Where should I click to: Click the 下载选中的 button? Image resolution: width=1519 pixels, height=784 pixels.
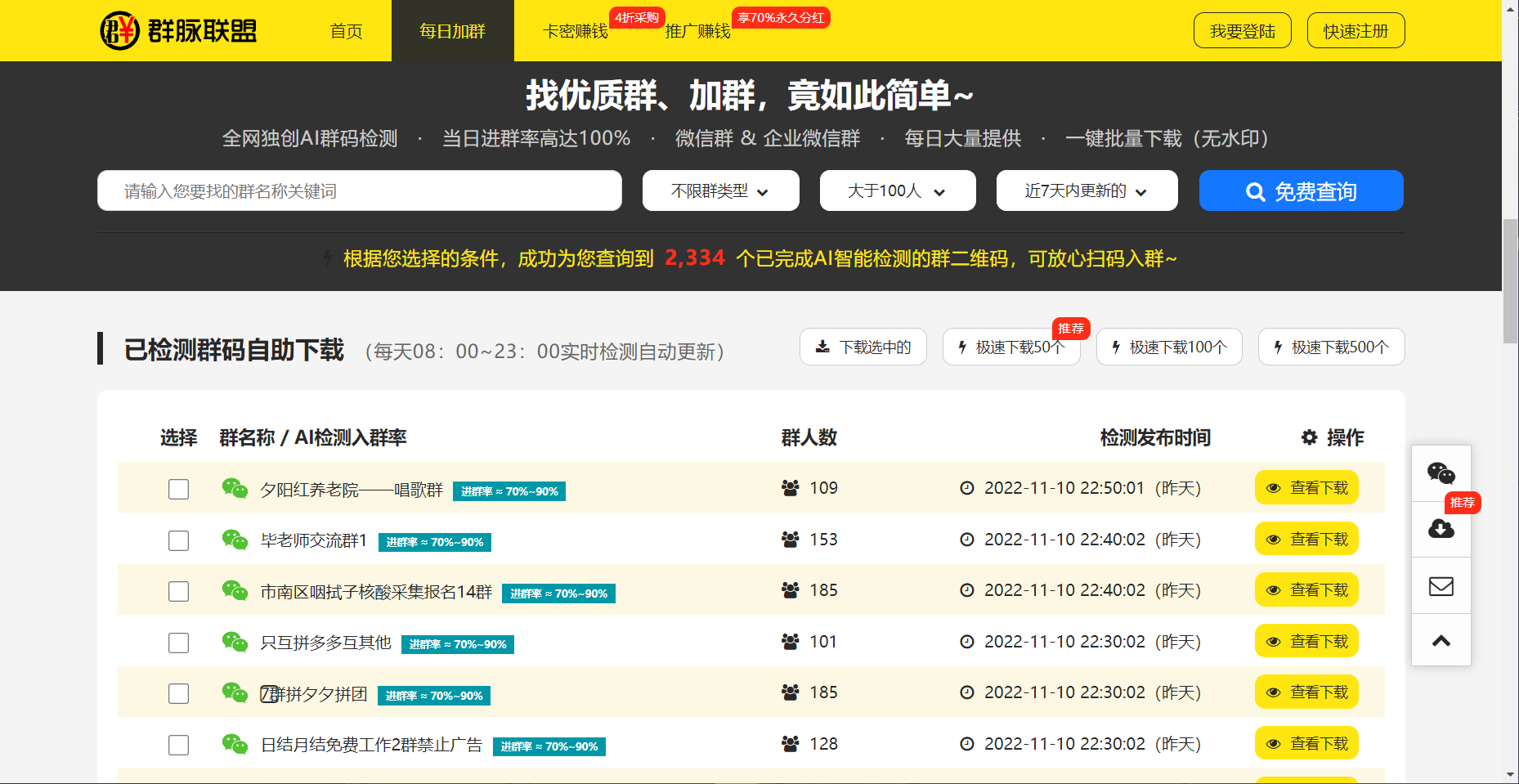click(x=863, y=347)
